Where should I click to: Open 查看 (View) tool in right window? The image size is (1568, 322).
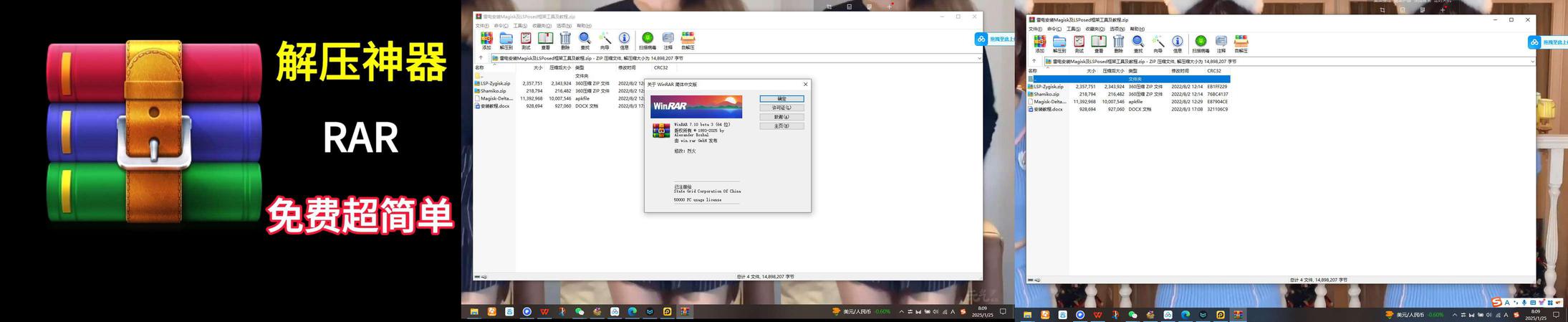[1099, 43]
